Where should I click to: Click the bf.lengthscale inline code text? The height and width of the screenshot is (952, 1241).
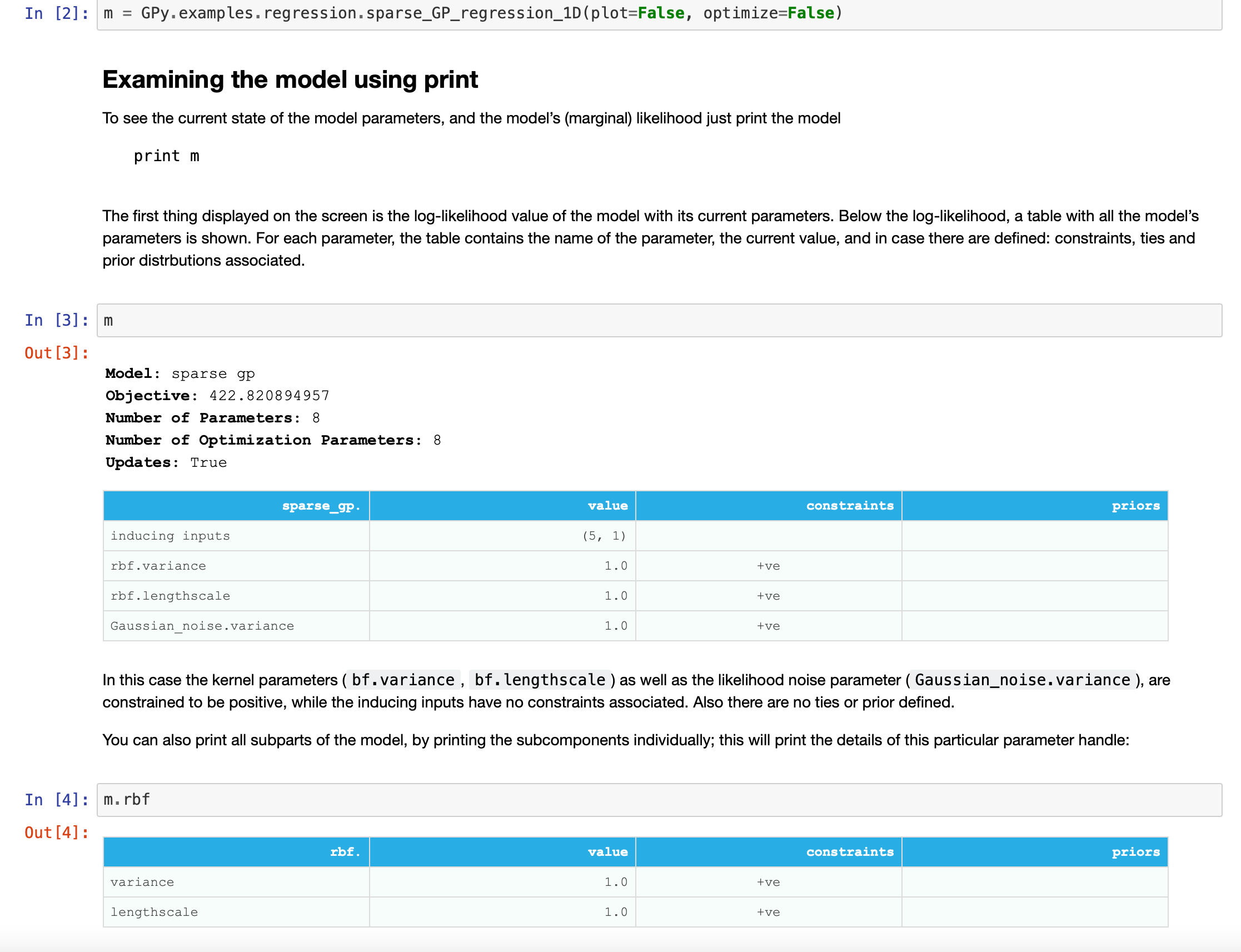tap(540, 680)
